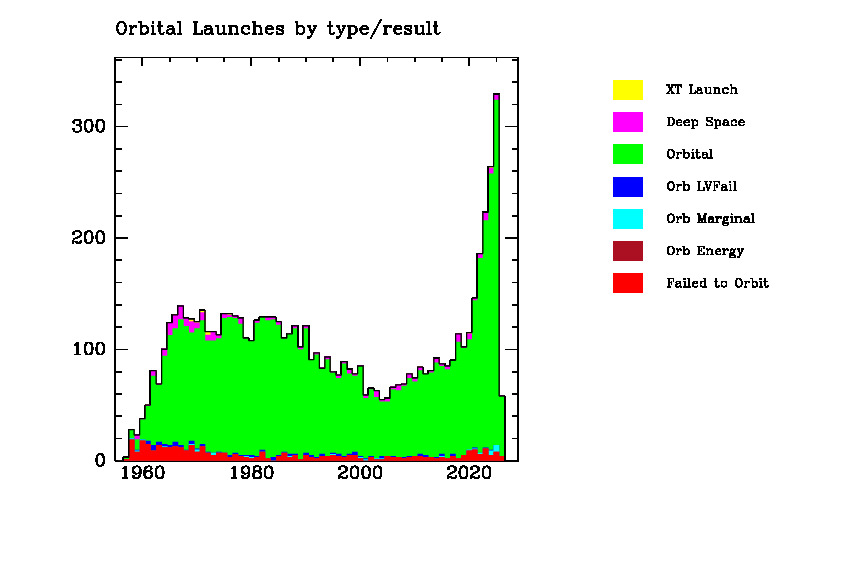The image size is (857, 576).
Task: Click the "Failed to Orbit" legend text
Action: click(x=717, y=283)
